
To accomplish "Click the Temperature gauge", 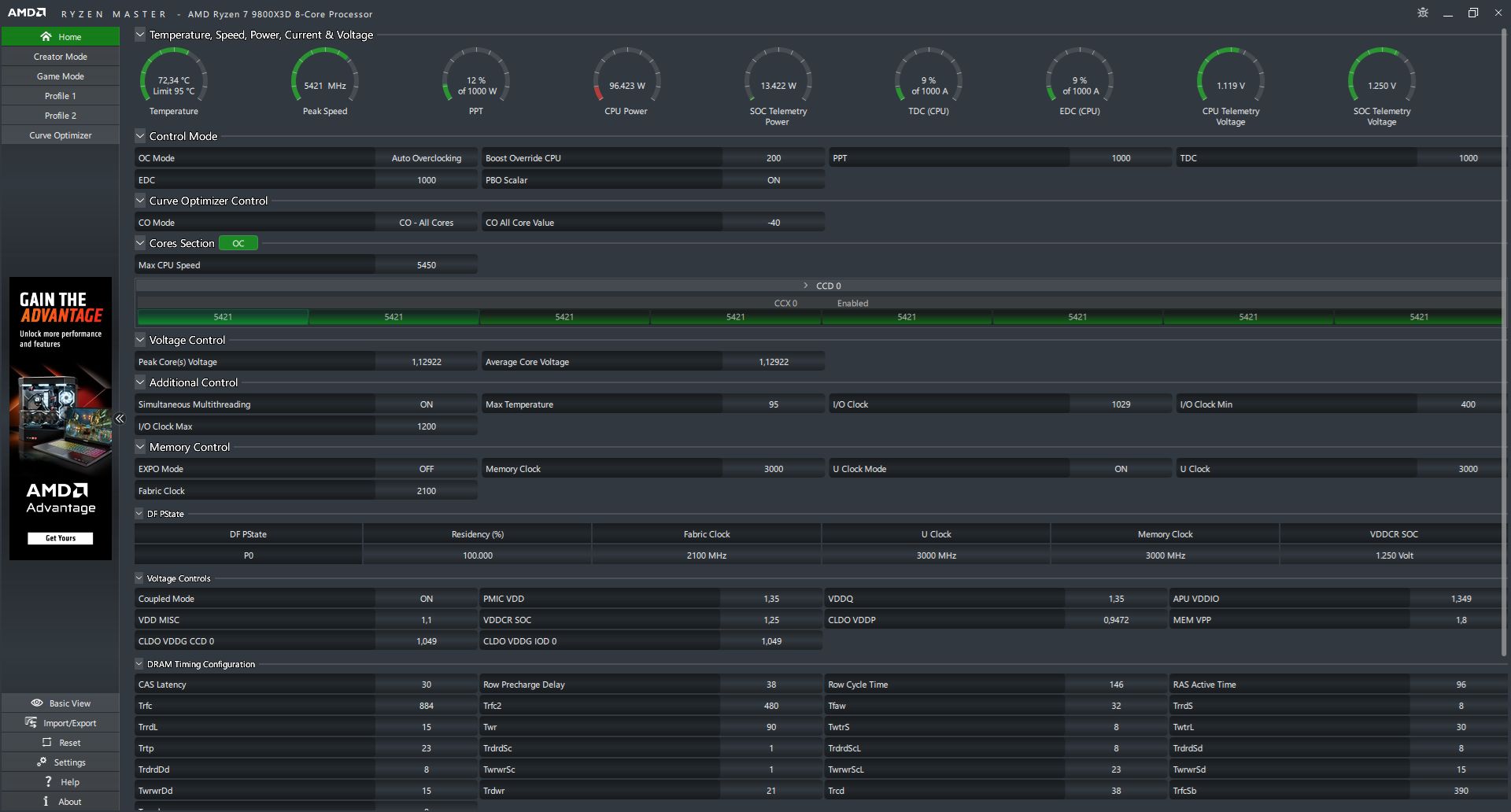I will click(174, 82).
